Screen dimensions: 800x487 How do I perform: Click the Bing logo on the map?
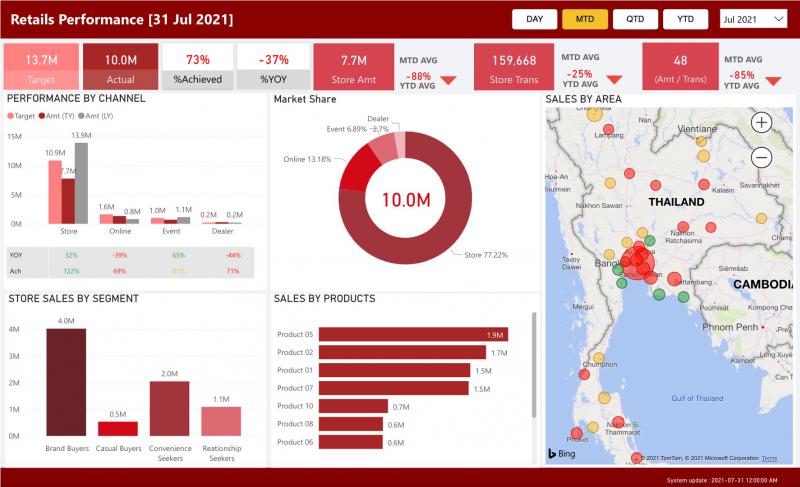(x=561, y=453)
